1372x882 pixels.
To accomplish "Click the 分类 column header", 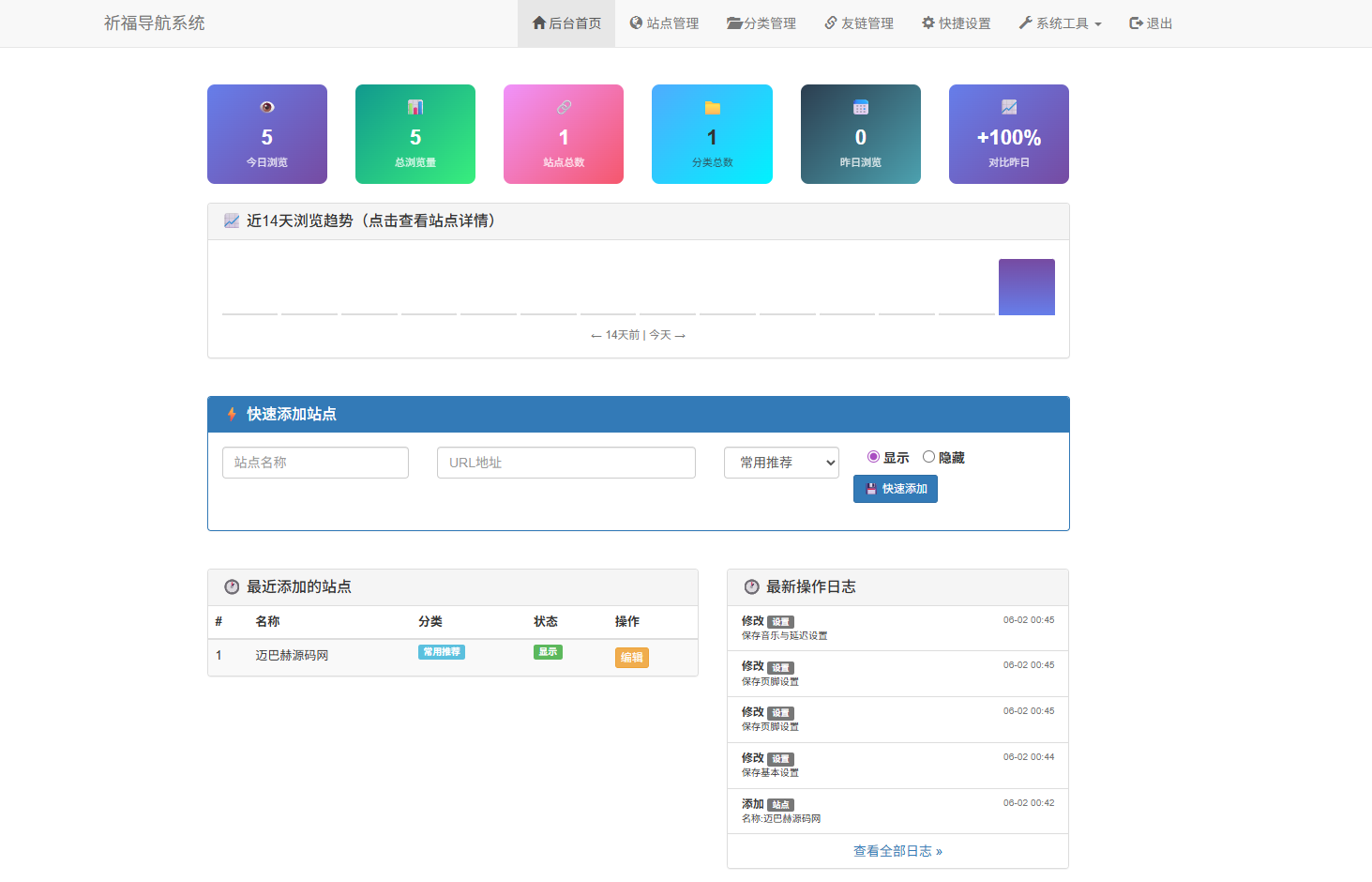I will pos(430,621).
